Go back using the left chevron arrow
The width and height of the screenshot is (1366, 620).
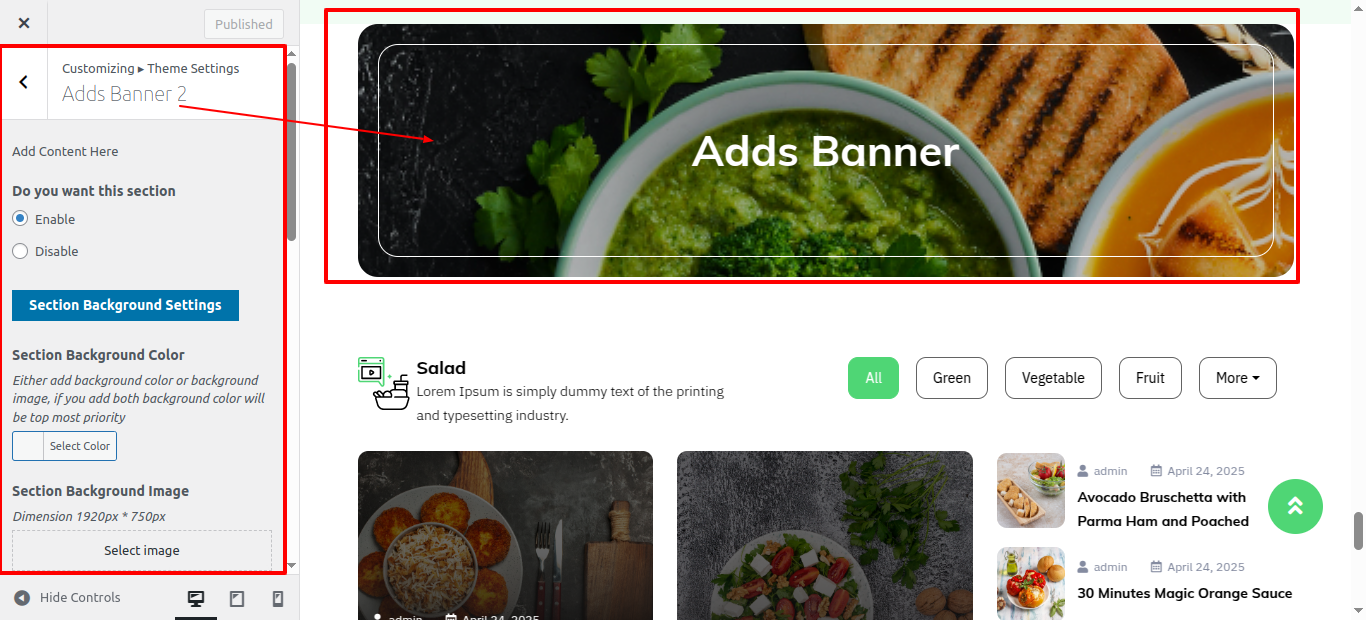click(24, 82)
